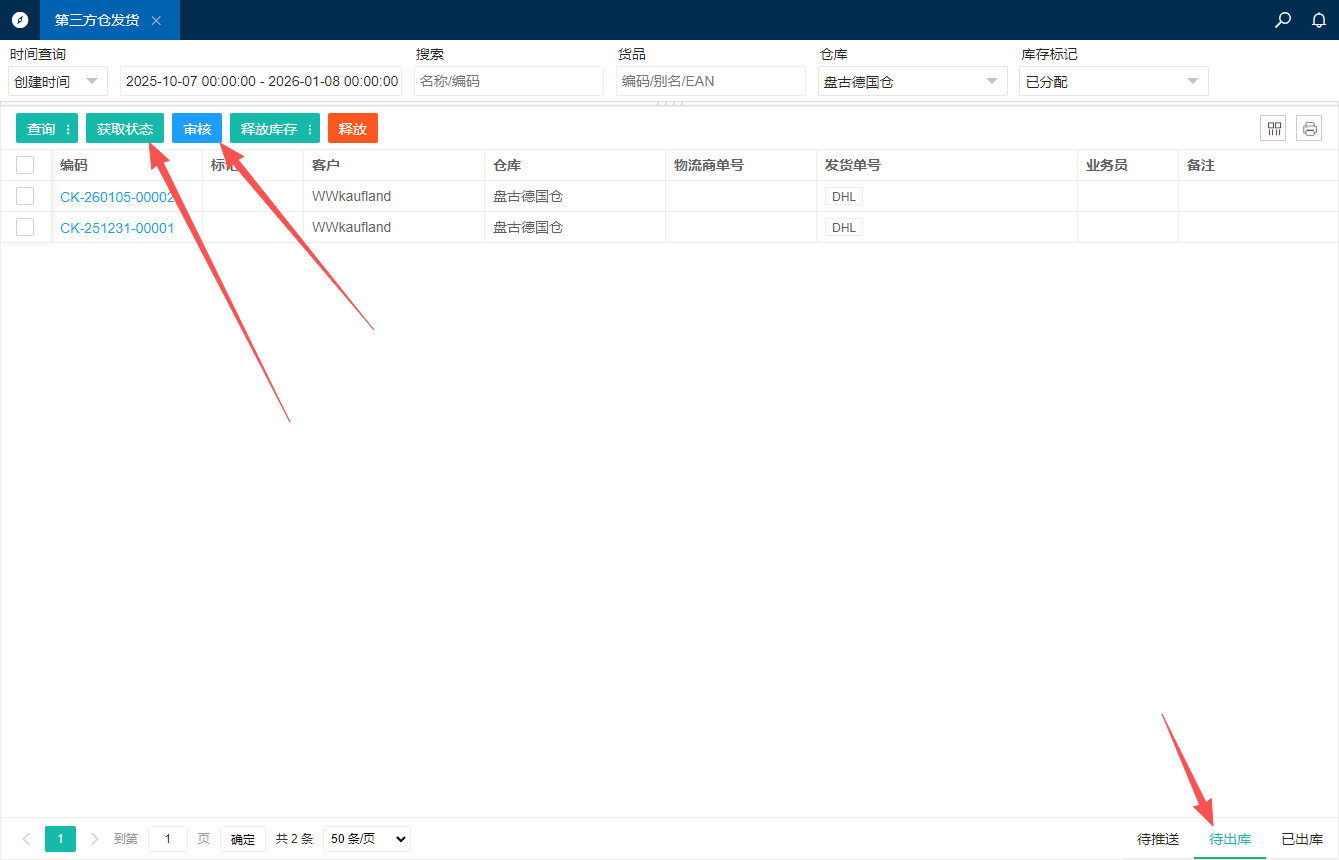Check the row for CK-260105-00002

click(x=25, y=196)
